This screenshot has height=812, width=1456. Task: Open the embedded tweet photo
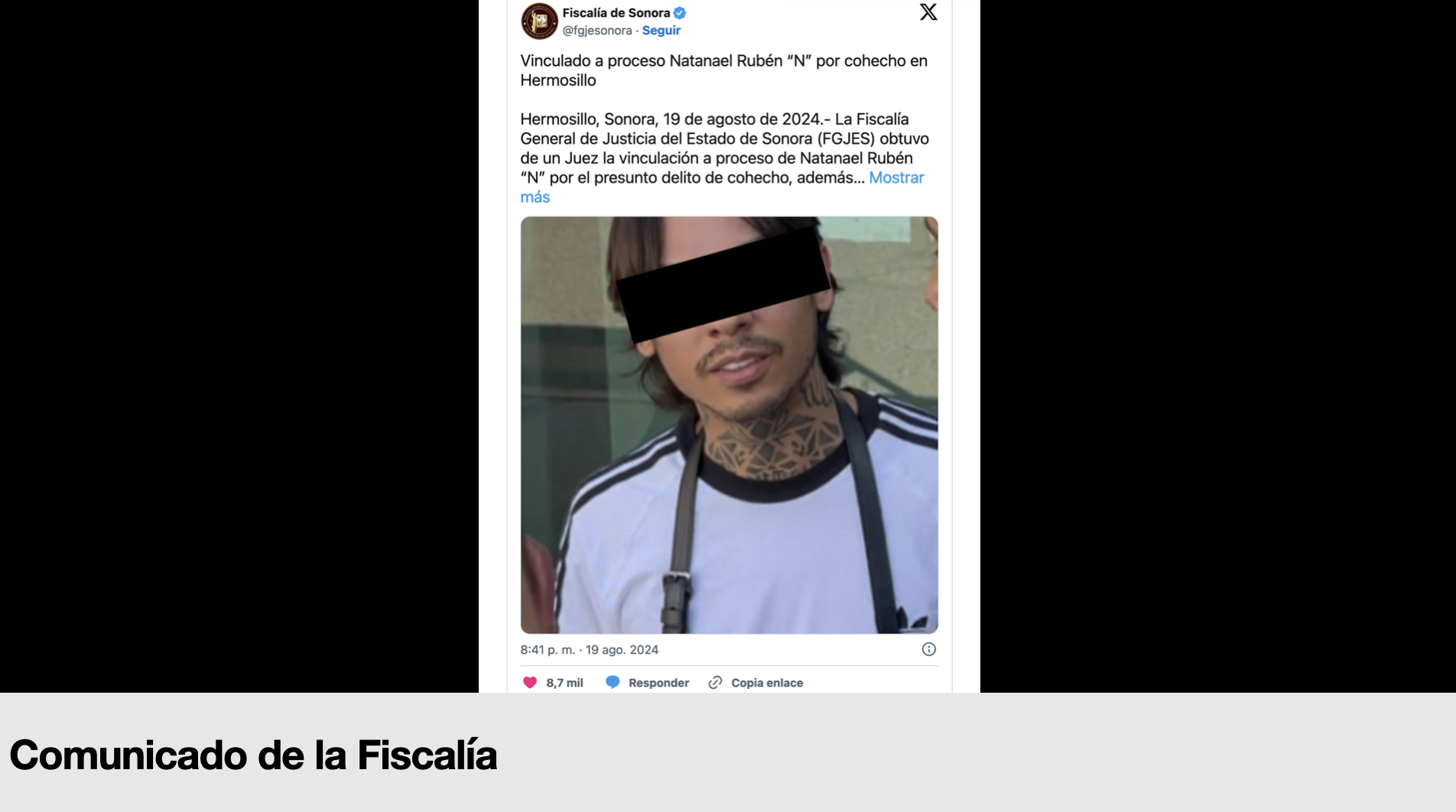(730, 425)
